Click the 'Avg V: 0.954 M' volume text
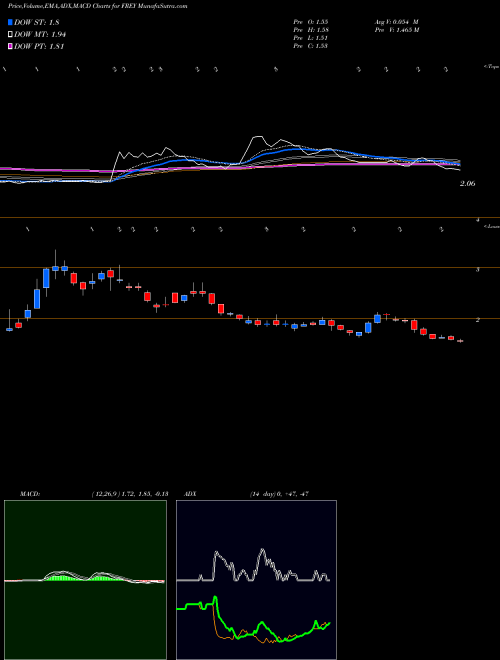The height and width of the screenshot is (660, 500). tap(396, 21)
